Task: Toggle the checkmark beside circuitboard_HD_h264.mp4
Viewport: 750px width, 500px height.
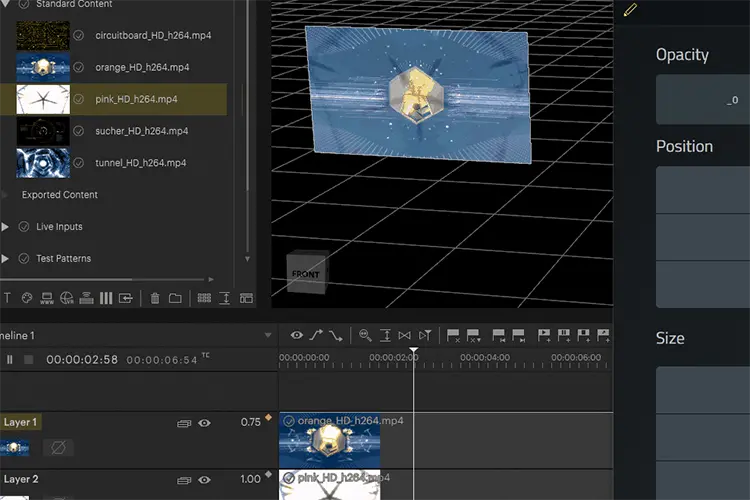Action: click(78, 35)
